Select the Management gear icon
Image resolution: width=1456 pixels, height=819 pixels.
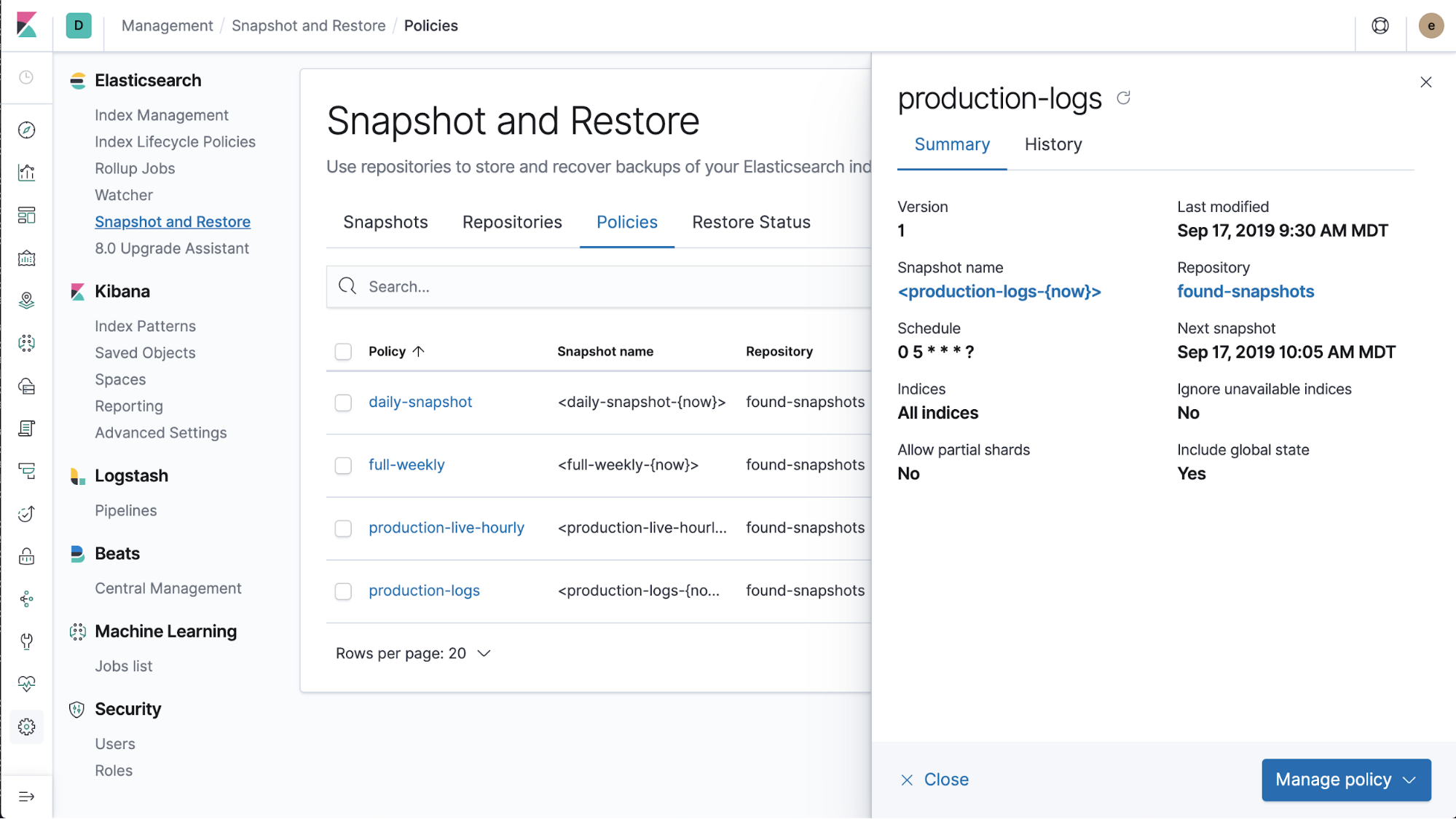27,726
